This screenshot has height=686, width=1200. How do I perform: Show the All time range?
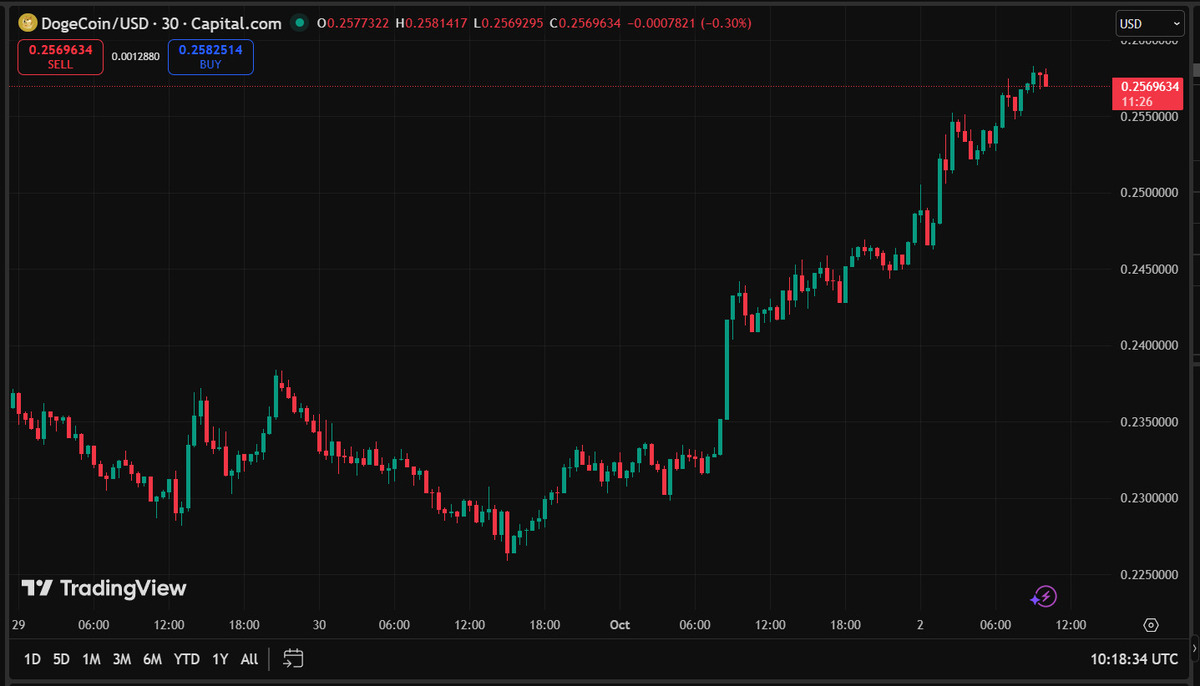[249, 659]
